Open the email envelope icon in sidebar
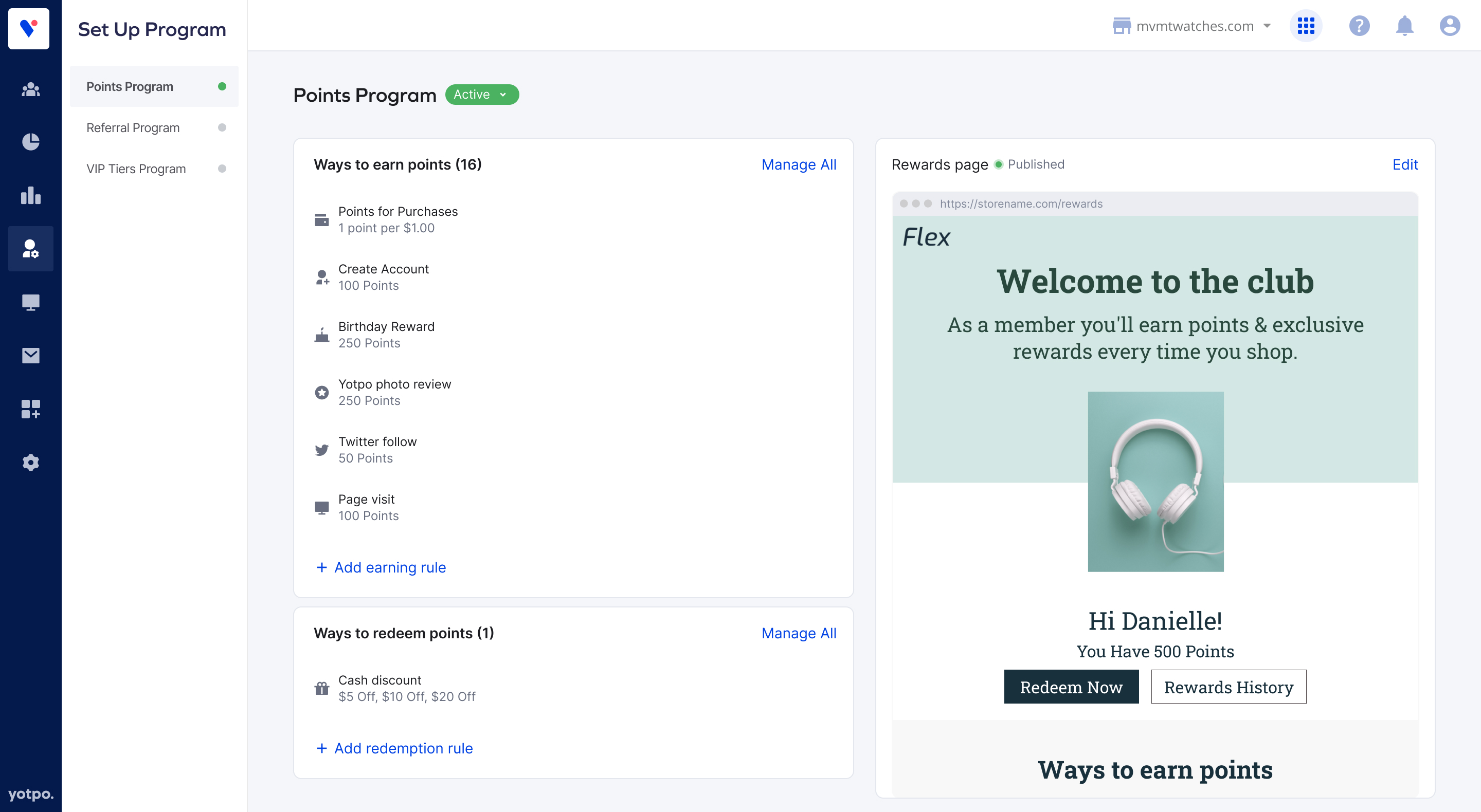 30,355
